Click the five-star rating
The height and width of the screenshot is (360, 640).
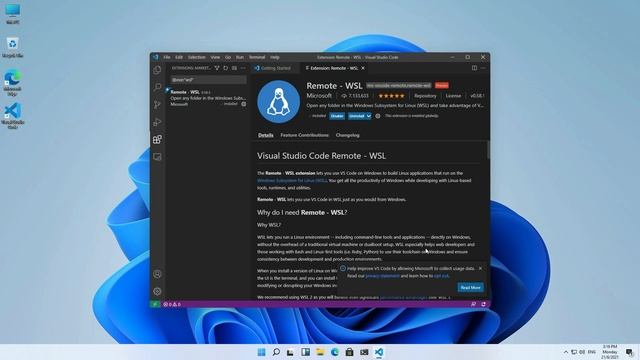(391, 96)
